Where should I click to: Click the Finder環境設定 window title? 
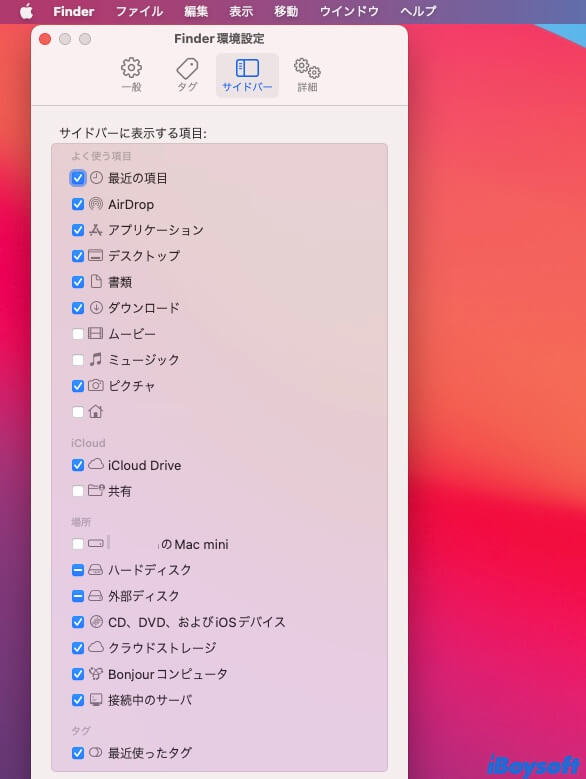pos(219,39)
